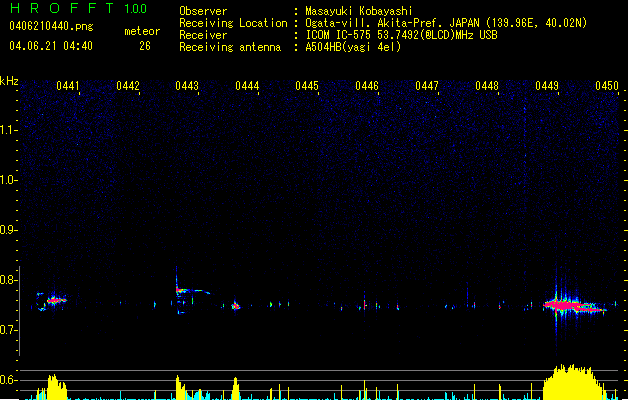Viewport: 629px width, 400px height.
Task: Click the 0.6 kHz frequency label
Action: pyautogui.click(x=8, y=380)
